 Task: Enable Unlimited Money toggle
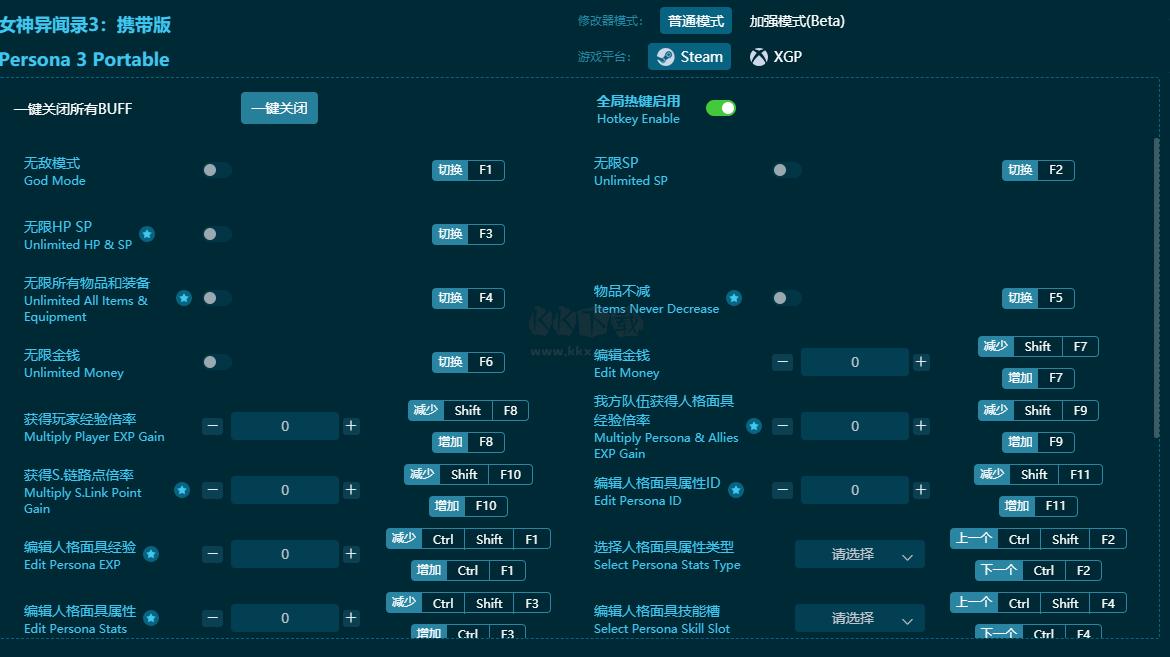point(216,362)
